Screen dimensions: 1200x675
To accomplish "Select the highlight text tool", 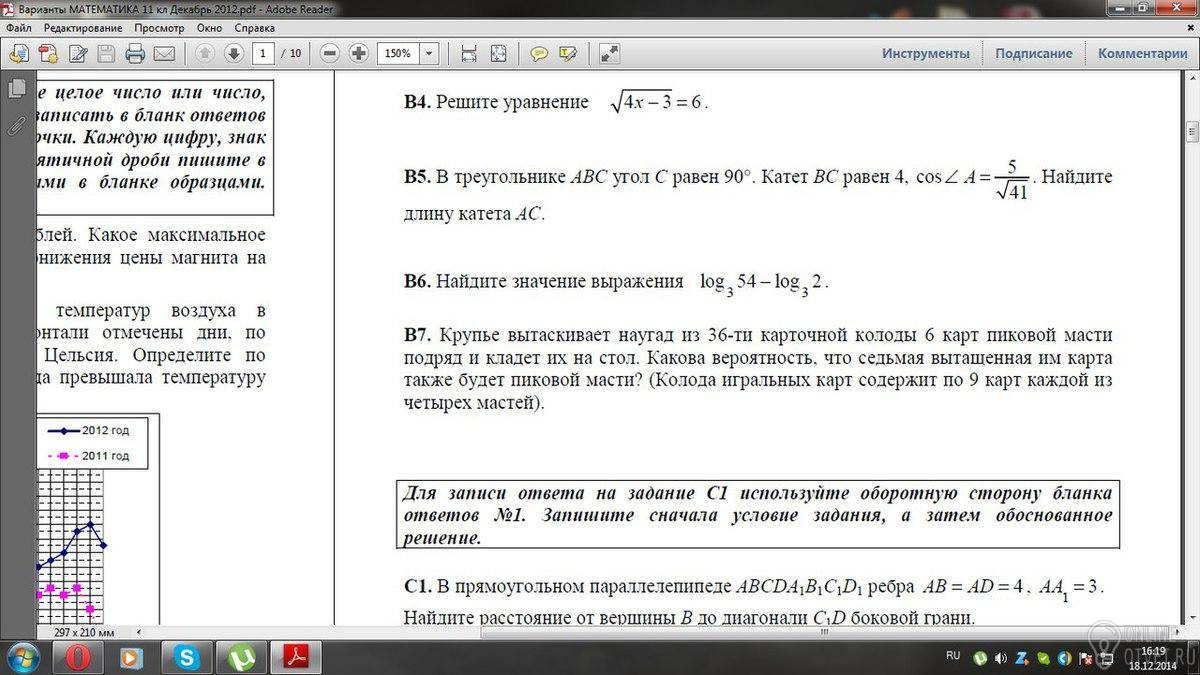I will 569,53.
